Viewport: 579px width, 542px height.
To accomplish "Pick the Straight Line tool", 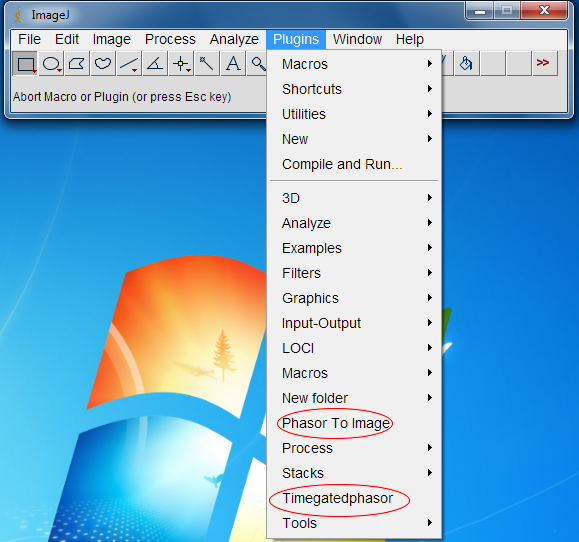I will (x=129, y=64).
